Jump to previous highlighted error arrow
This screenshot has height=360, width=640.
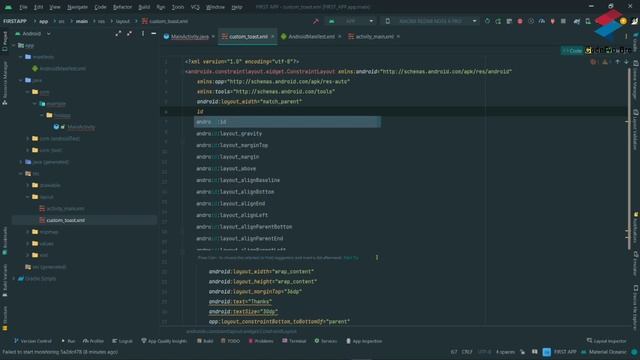pos(618,62)
